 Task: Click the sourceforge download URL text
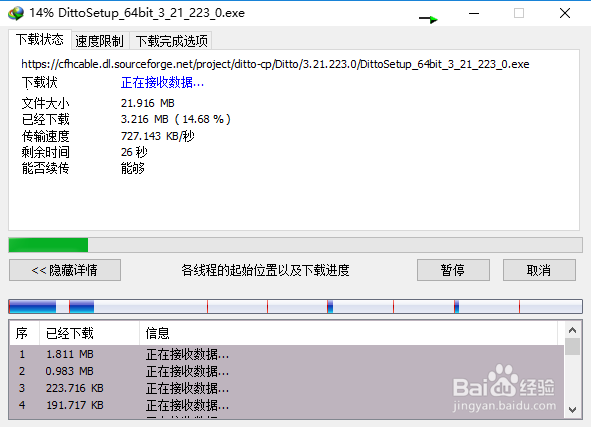[x=275, y=64]
